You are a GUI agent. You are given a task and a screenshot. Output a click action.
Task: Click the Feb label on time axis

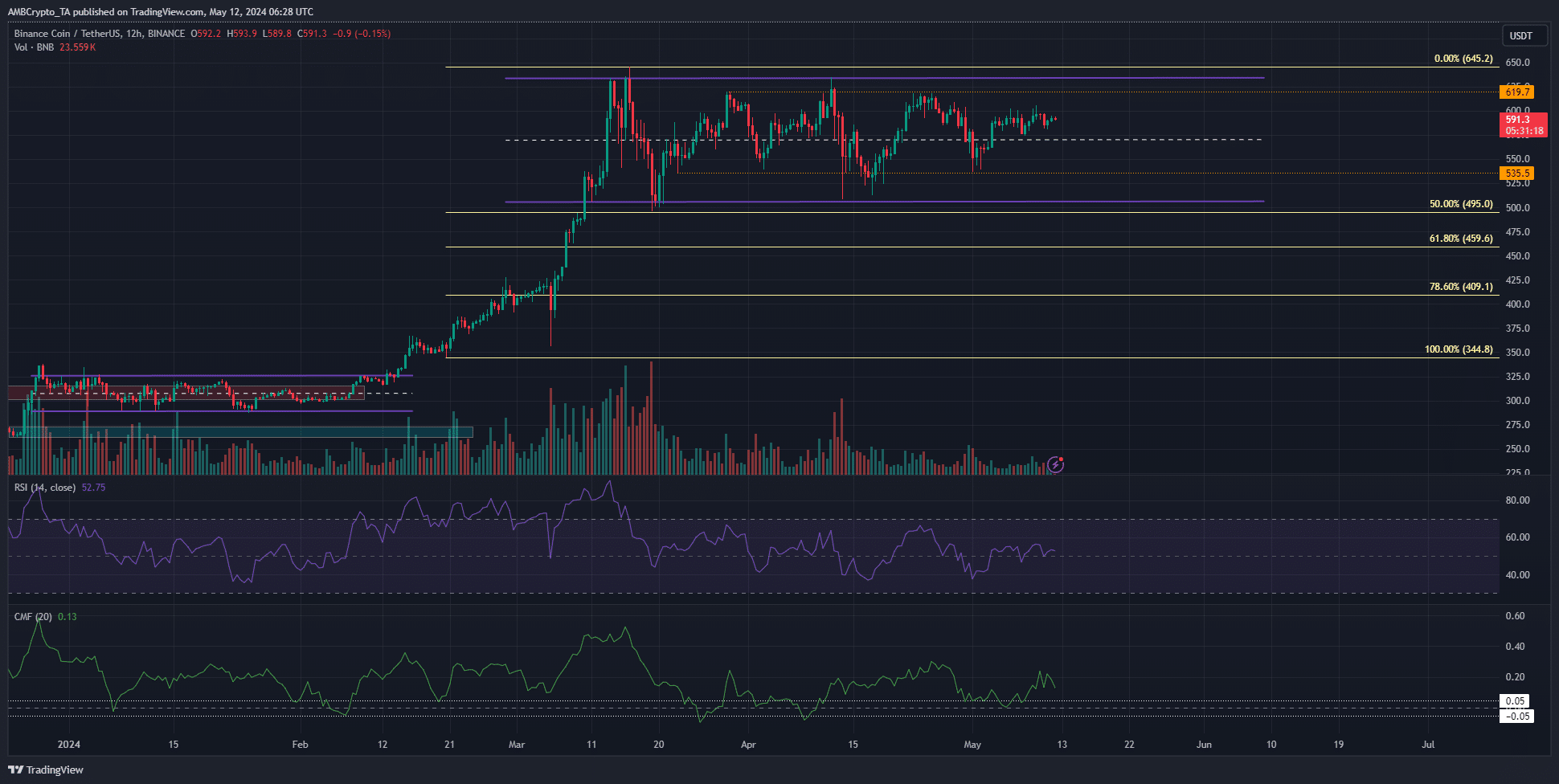300,745
